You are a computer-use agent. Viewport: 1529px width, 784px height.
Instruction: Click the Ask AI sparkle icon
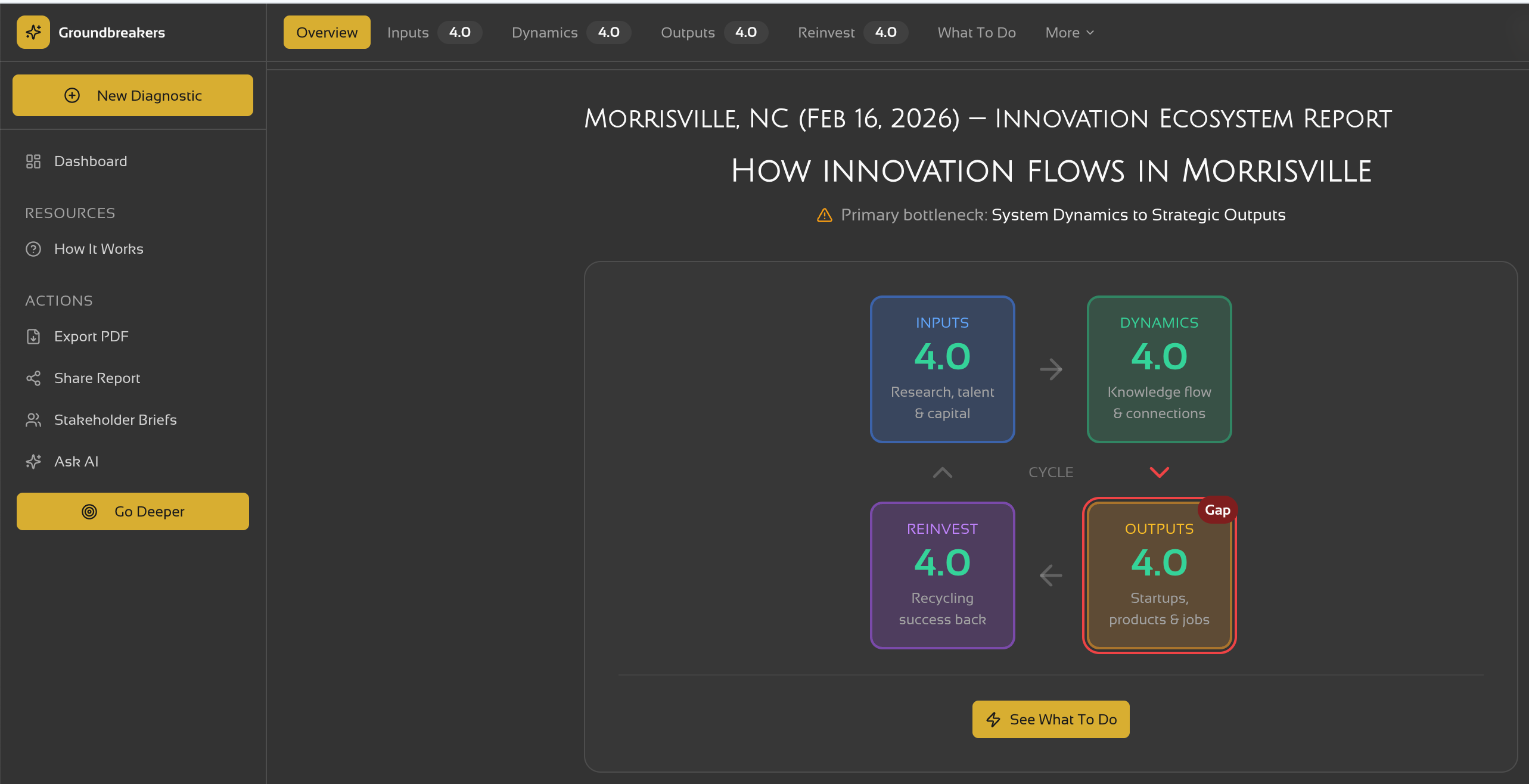click(x=33, y=462)
